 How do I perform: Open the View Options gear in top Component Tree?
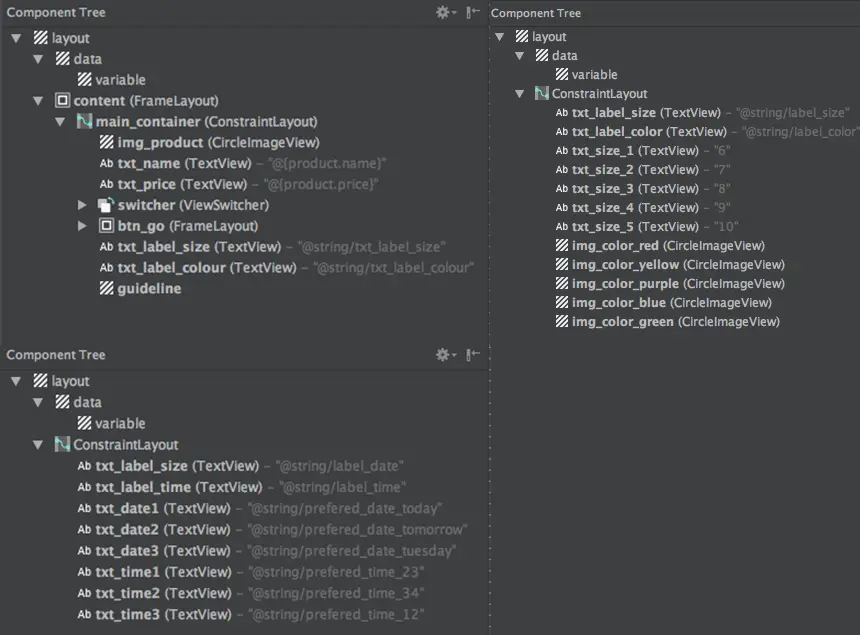(440, 12)
